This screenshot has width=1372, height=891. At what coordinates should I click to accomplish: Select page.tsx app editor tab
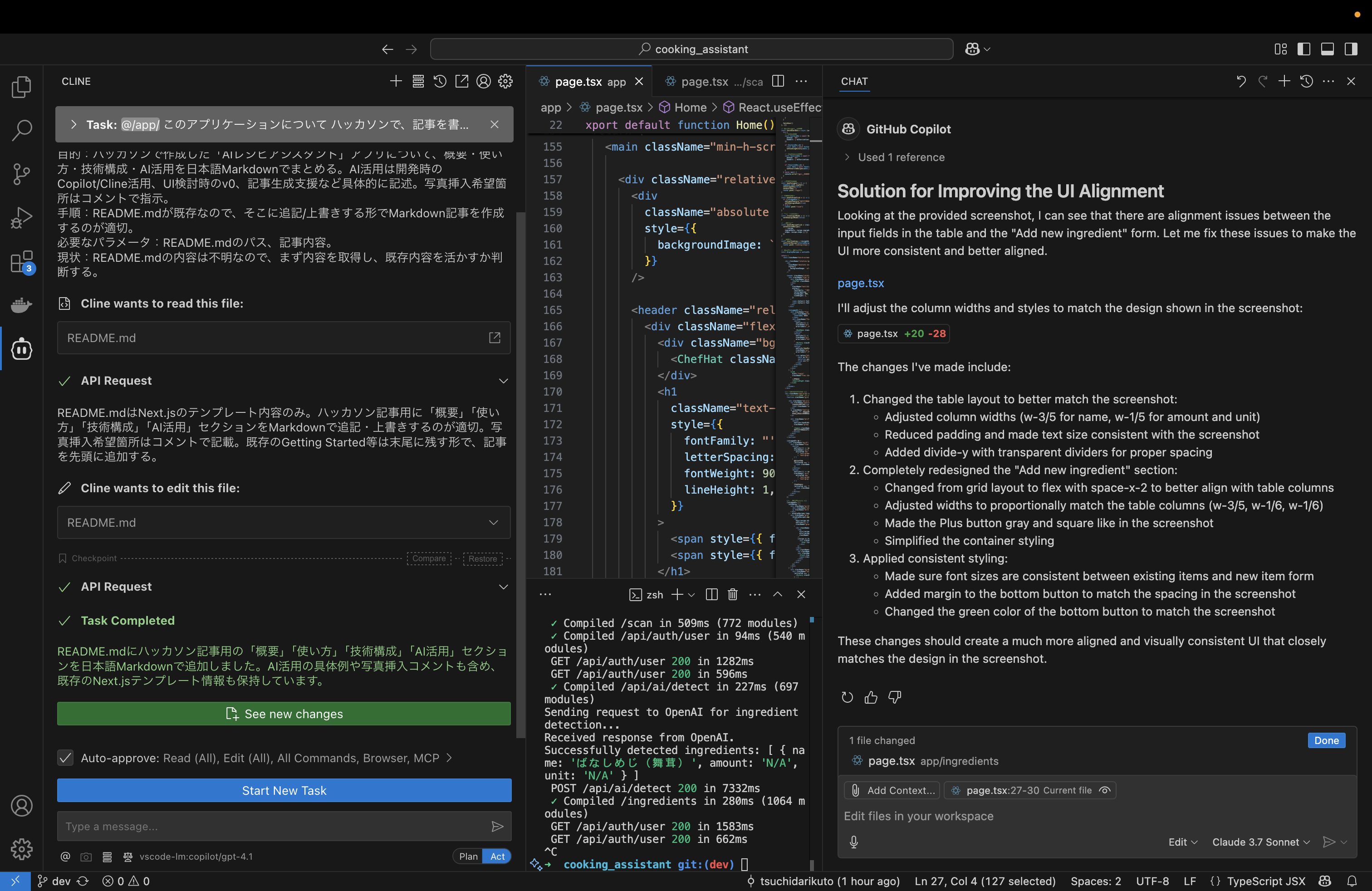[589, 81]
